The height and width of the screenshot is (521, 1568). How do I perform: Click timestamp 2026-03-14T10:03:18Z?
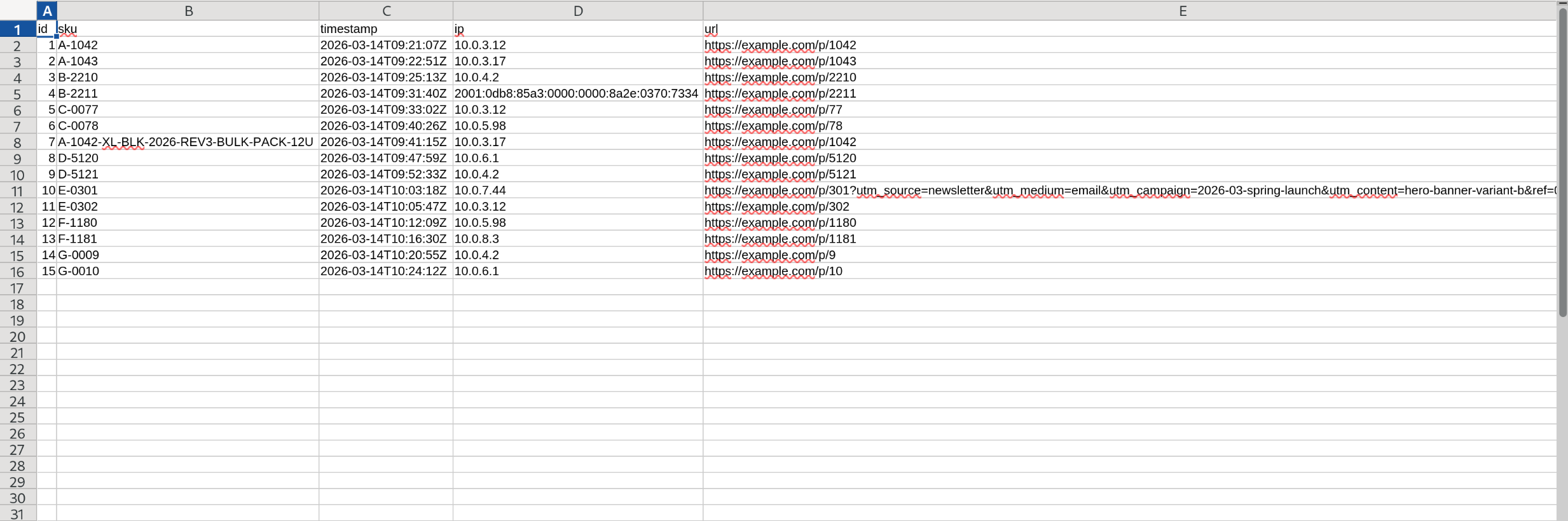pos(386,190)
